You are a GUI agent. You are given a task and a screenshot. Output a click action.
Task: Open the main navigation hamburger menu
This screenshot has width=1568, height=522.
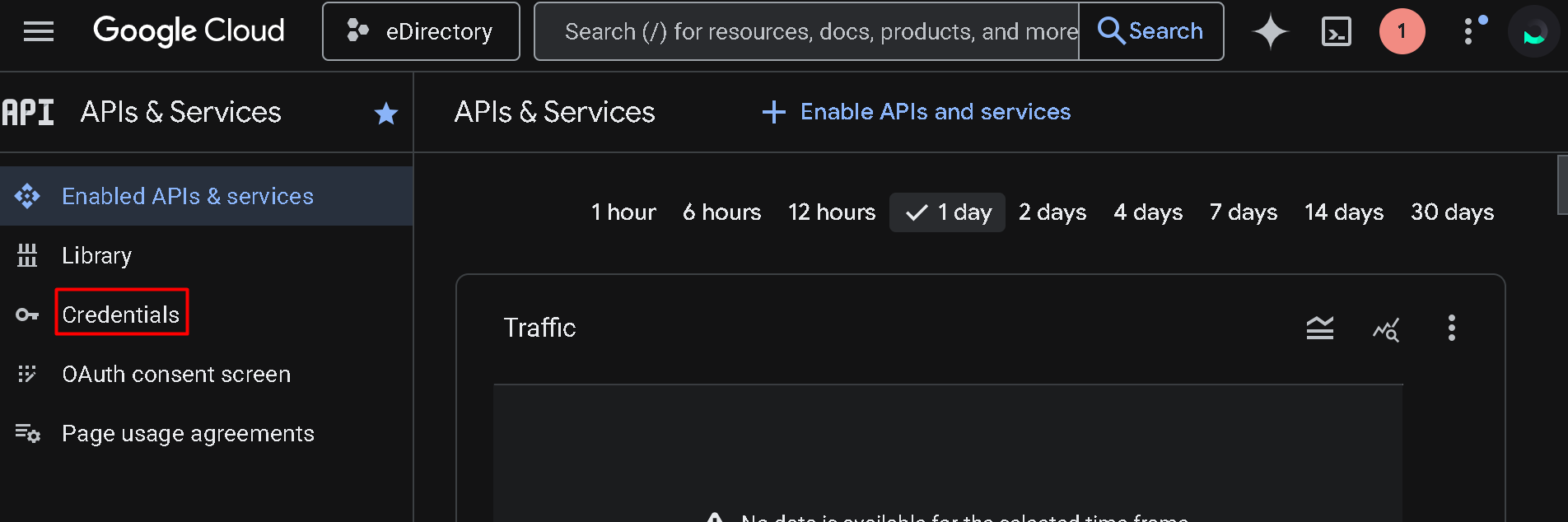39,31
